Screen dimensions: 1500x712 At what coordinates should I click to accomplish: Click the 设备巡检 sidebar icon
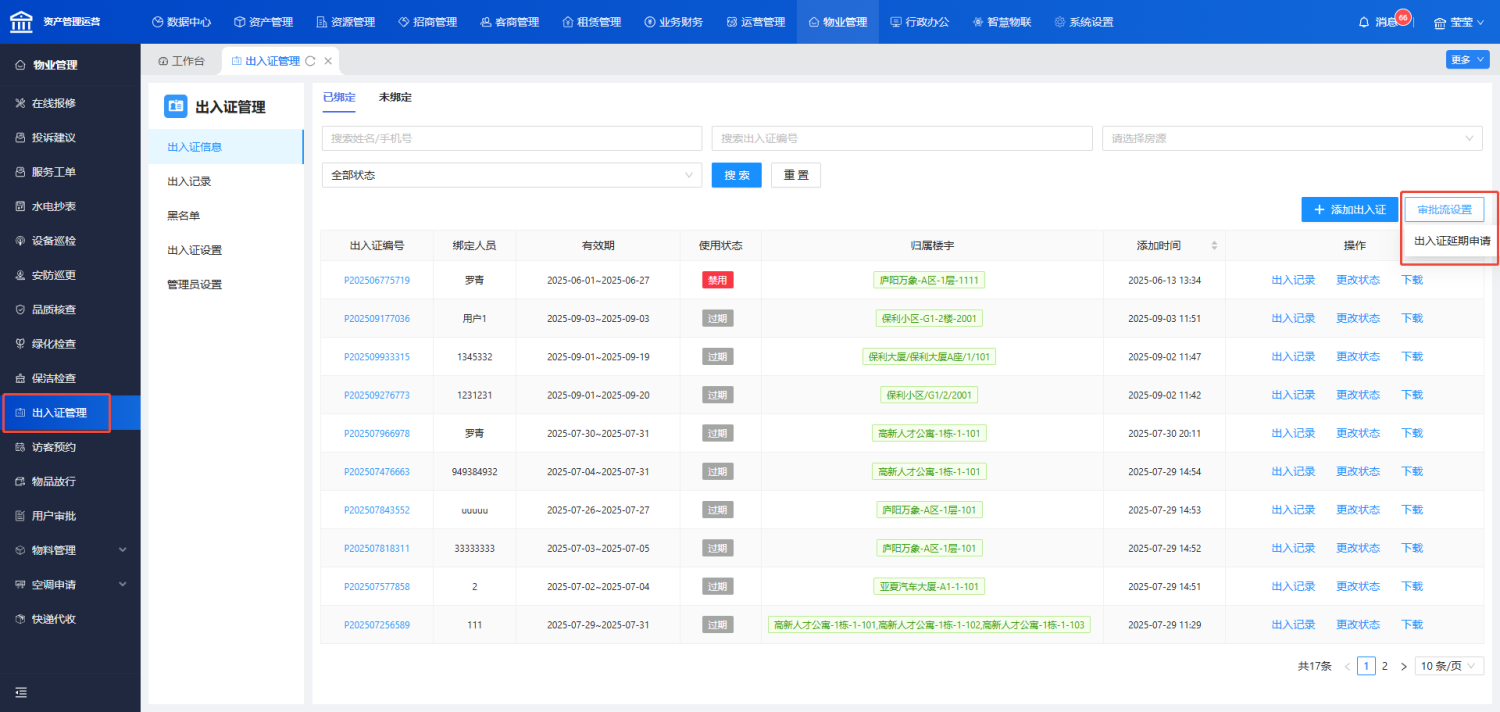pyautogui.click(x=20, y=241)
